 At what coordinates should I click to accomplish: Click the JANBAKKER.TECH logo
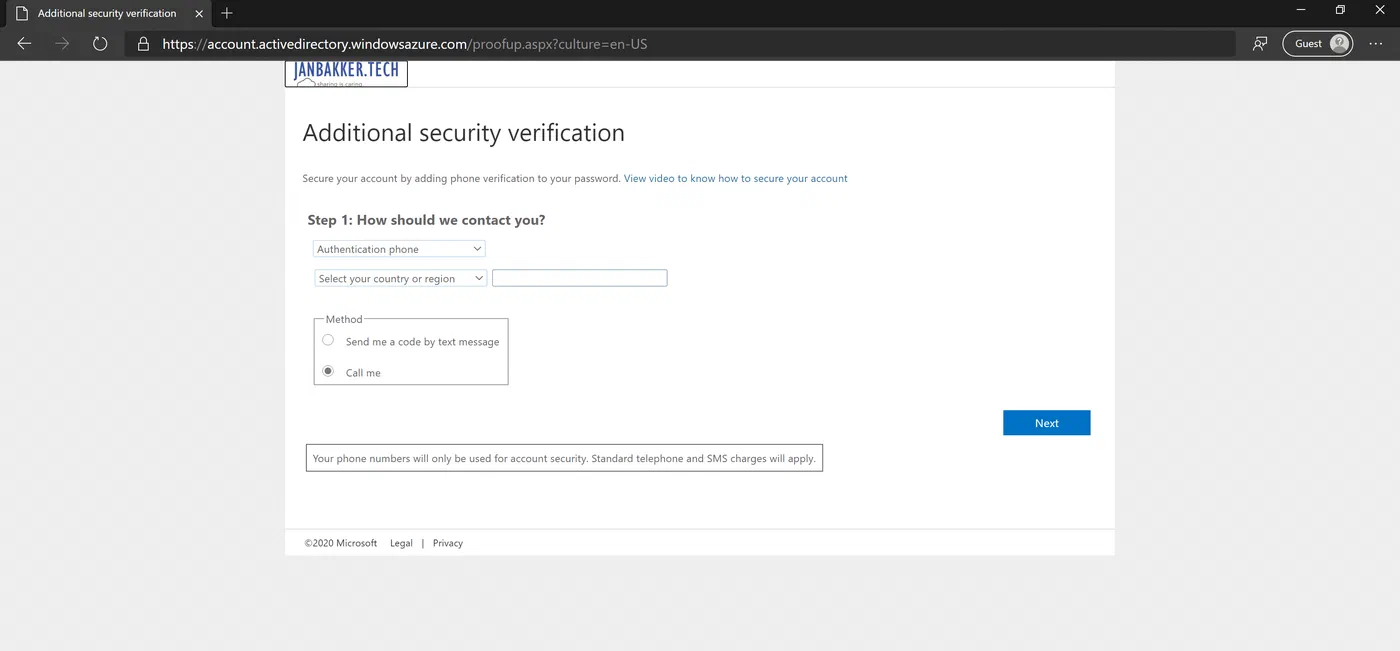pyautogui.click(x=346, y=74)
